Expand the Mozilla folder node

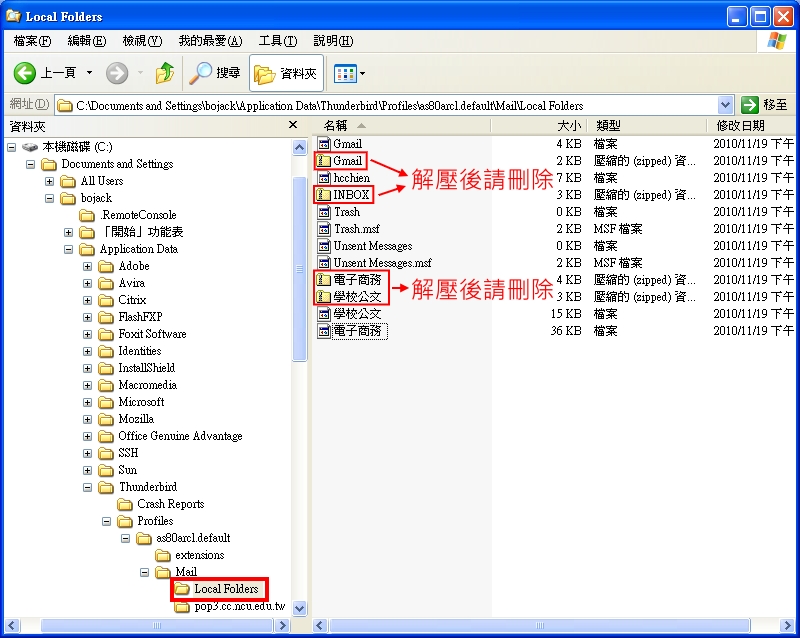click(x=88, y=419)
